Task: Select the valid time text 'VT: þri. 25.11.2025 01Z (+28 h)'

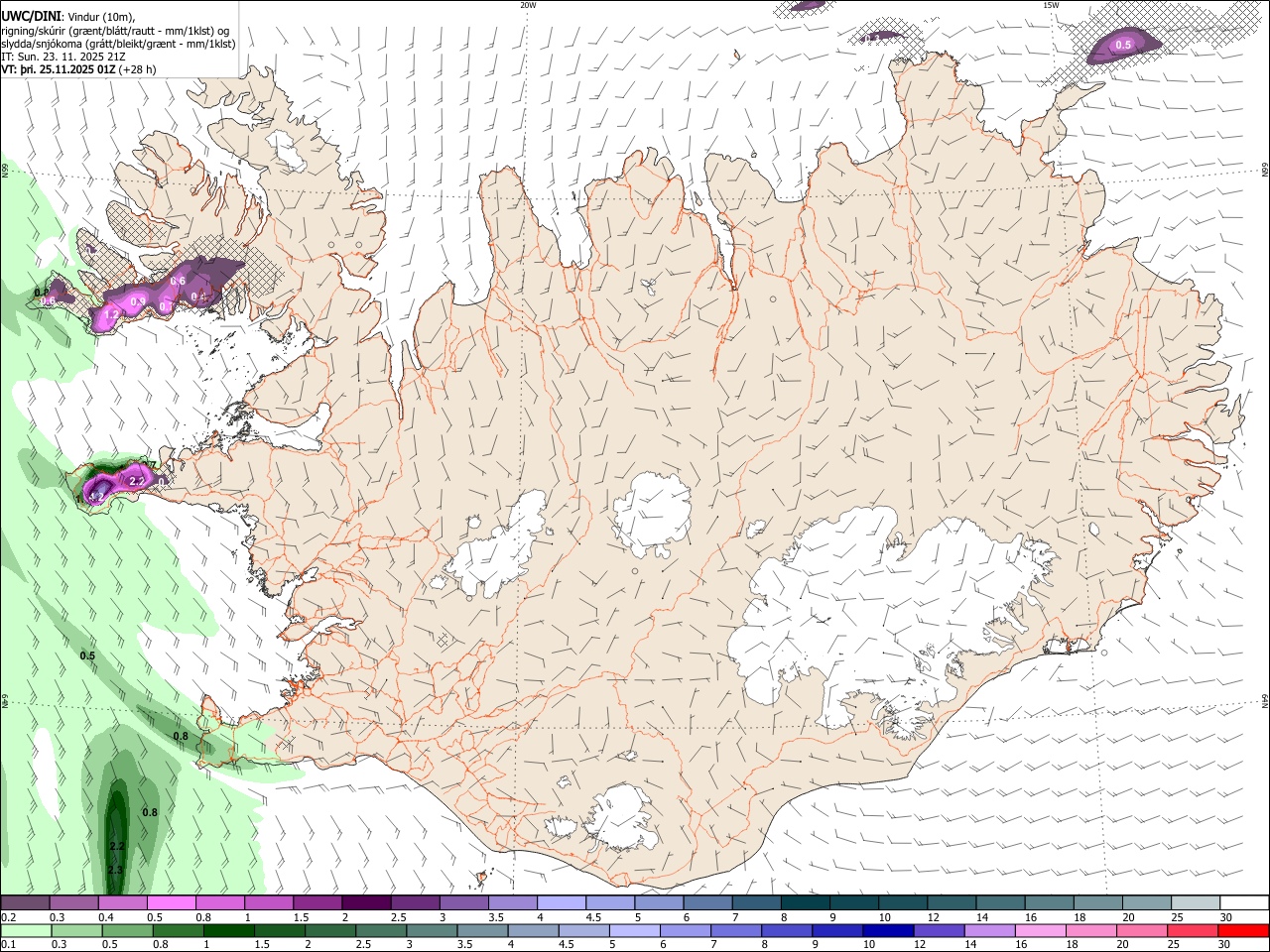Action: point(77,69)
